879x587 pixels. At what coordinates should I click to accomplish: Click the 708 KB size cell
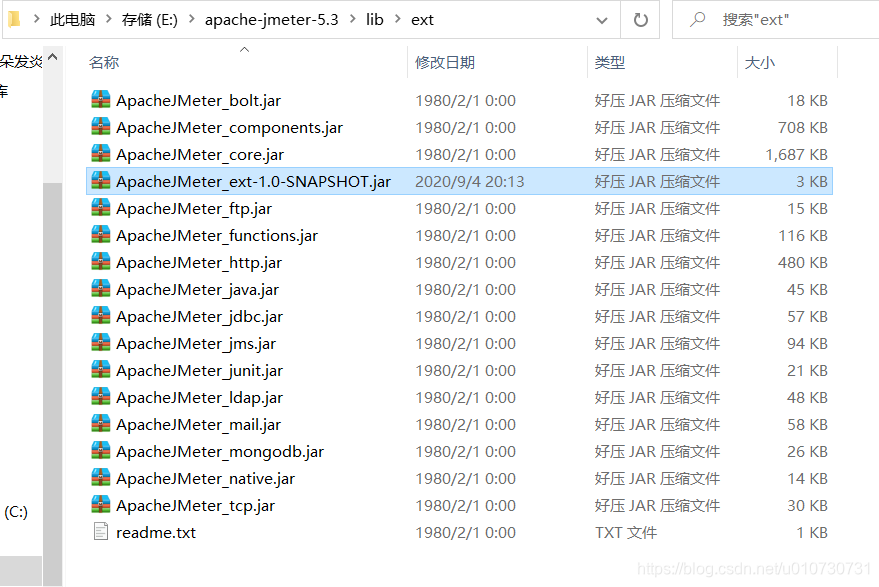click(803, 127)
